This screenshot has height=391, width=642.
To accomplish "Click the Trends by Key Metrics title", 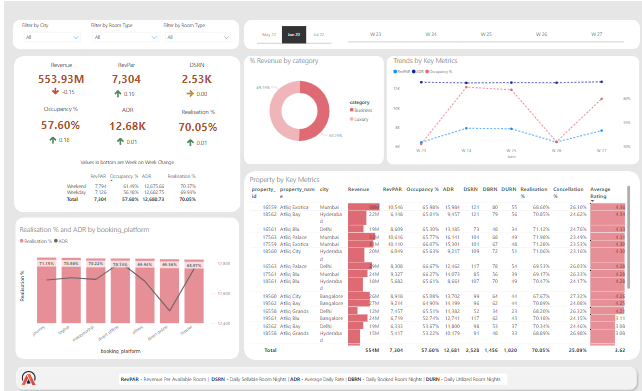I will (425, 61).
